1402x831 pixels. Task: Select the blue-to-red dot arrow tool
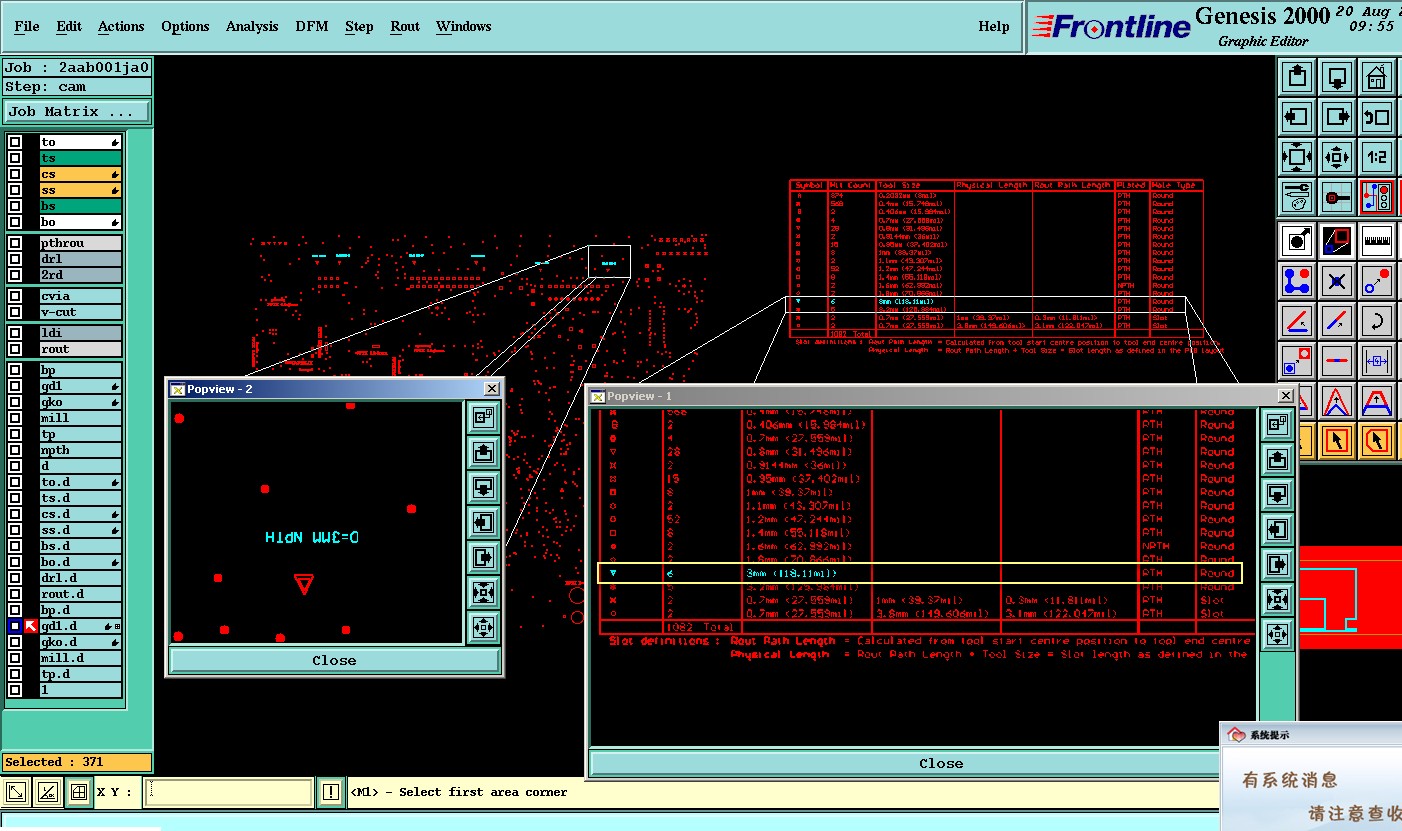pyautogui.click(x=1377, y=280)
